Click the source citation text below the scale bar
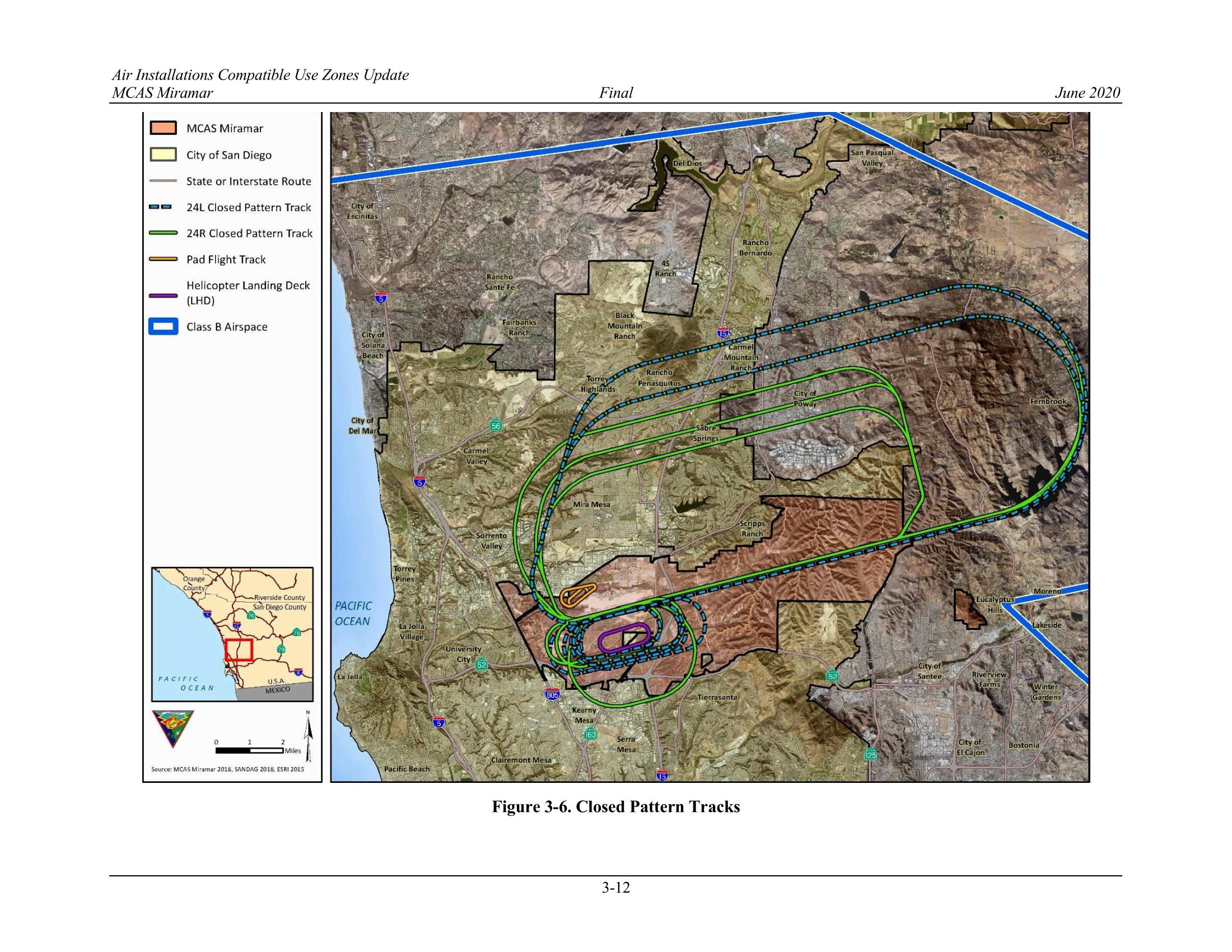Viewport: 1232px width, 952px height. (x=227, y=769)
